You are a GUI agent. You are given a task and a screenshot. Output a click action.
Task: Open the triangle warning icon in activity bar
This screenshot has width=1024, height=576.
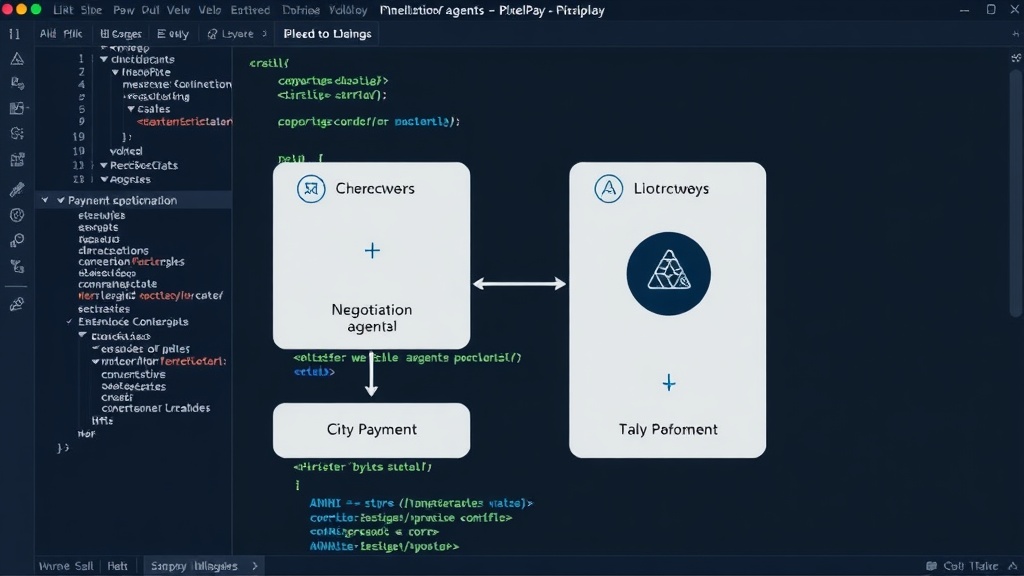point(17,59)
